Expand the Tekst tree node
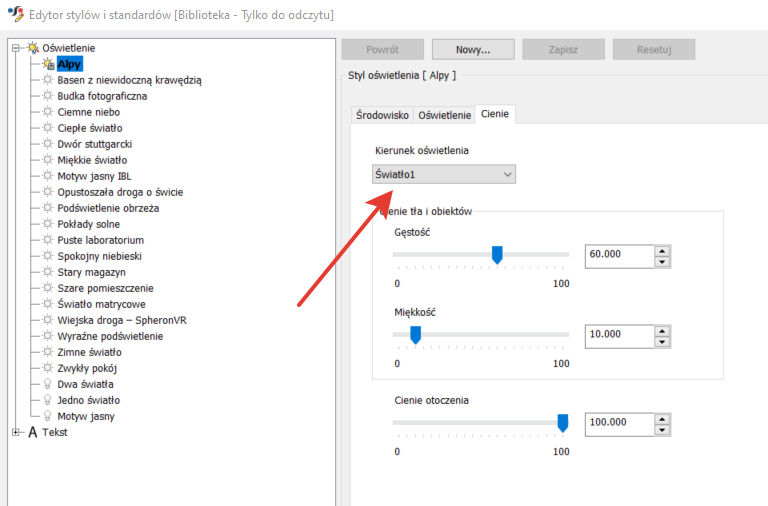 pyautogui.click(x=16, y=432)
